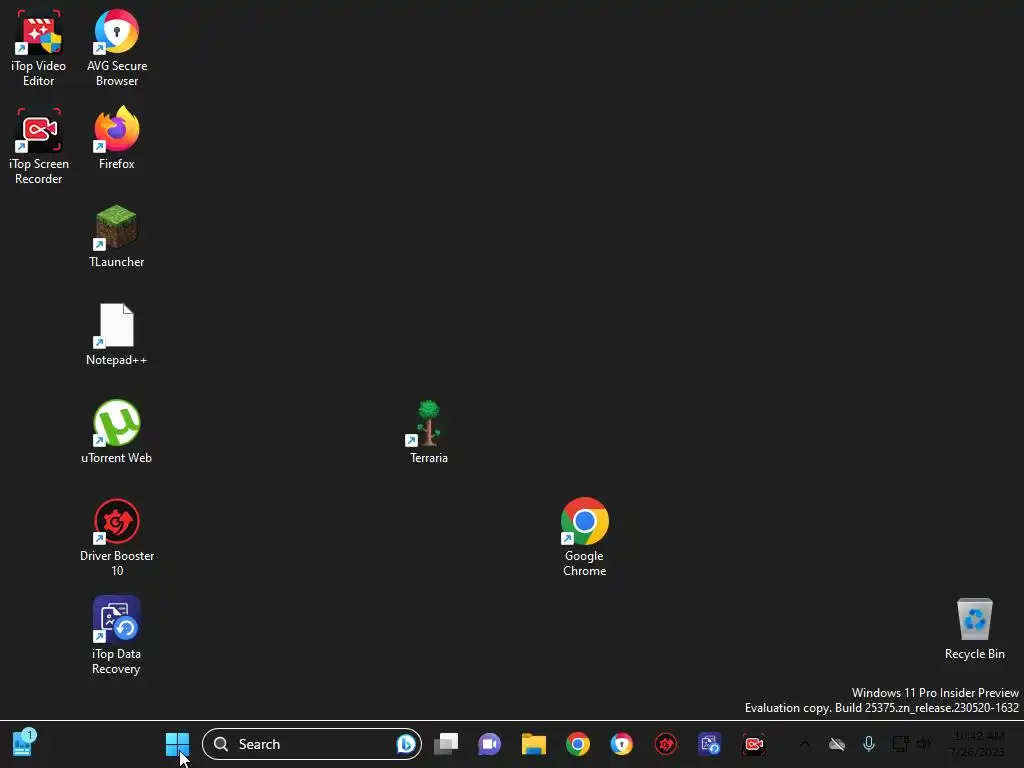The image size is (1024, 768).
Task: Select the iTop Video Editor desktop shortcut
Action: pos(39,48)
